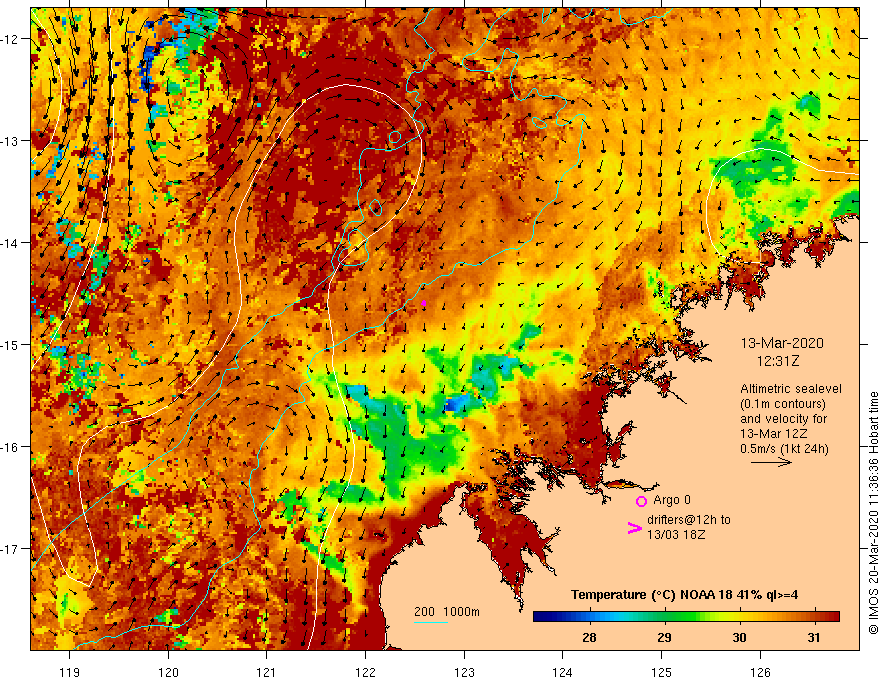Click the magenta dot near 122.6E 14.6S

coord(424,303)
